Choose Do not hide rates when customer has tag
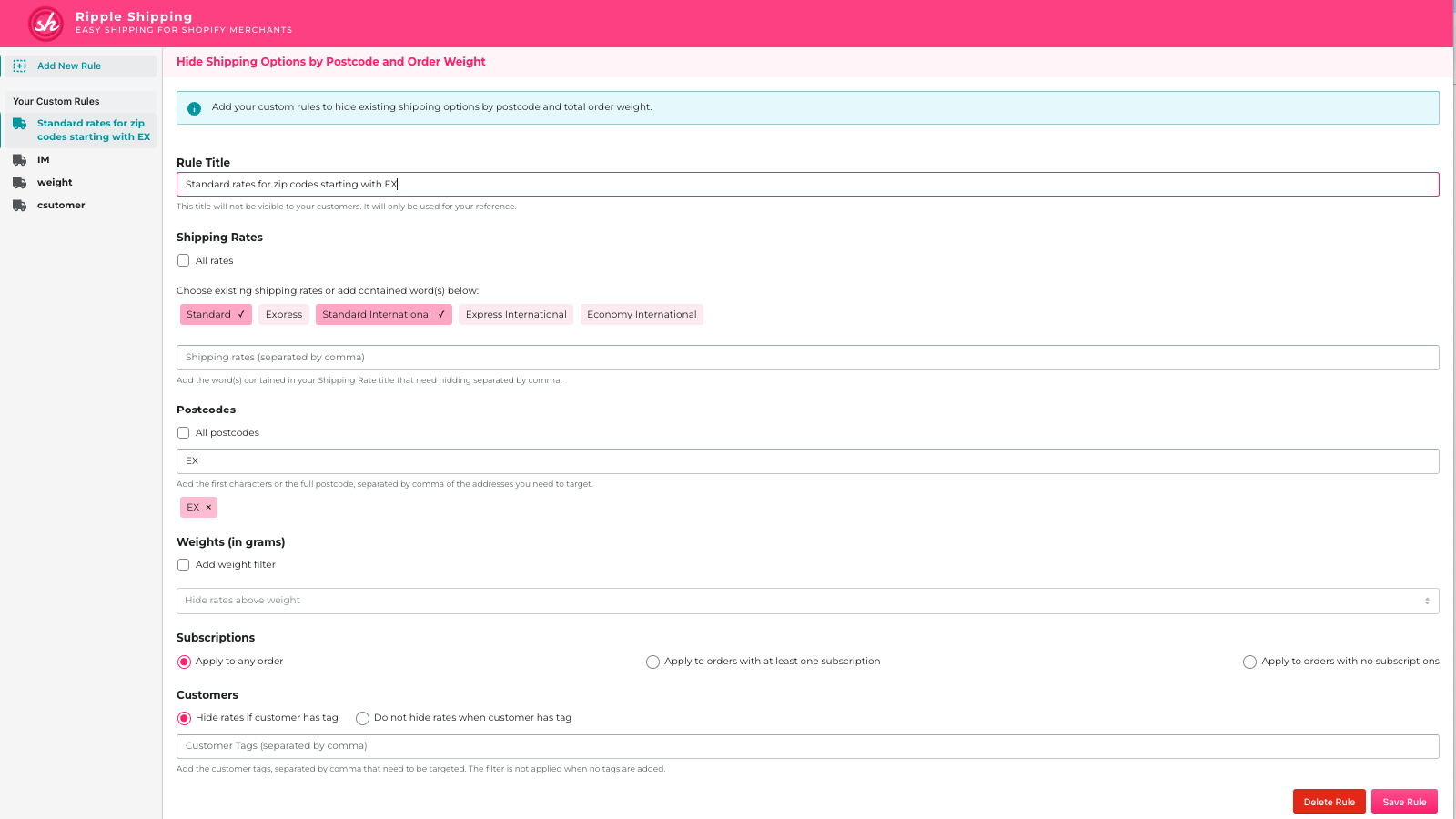 [x=362, y=719]
